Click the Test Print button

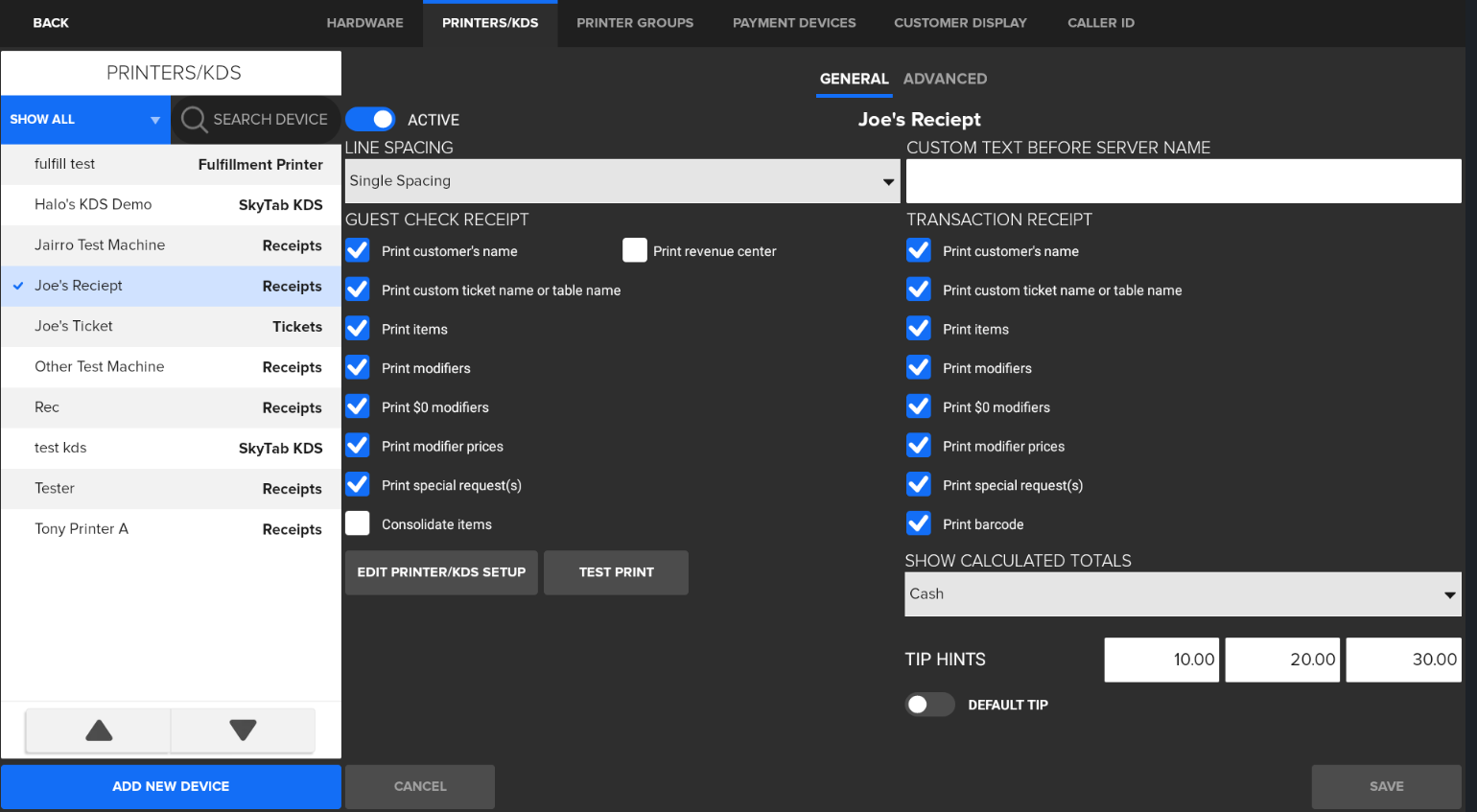[616, 572]
